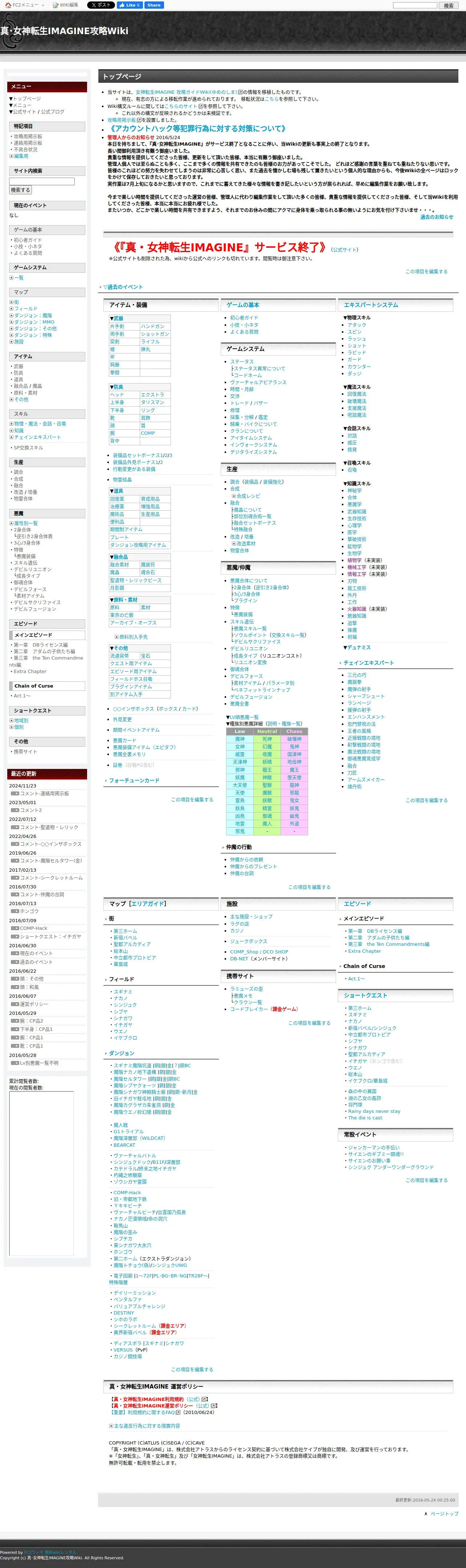This screenshot has width=466, height=1568.
Task: Expand ダンジョン：魔階 in sidebar map list
Action: (11, 315)
